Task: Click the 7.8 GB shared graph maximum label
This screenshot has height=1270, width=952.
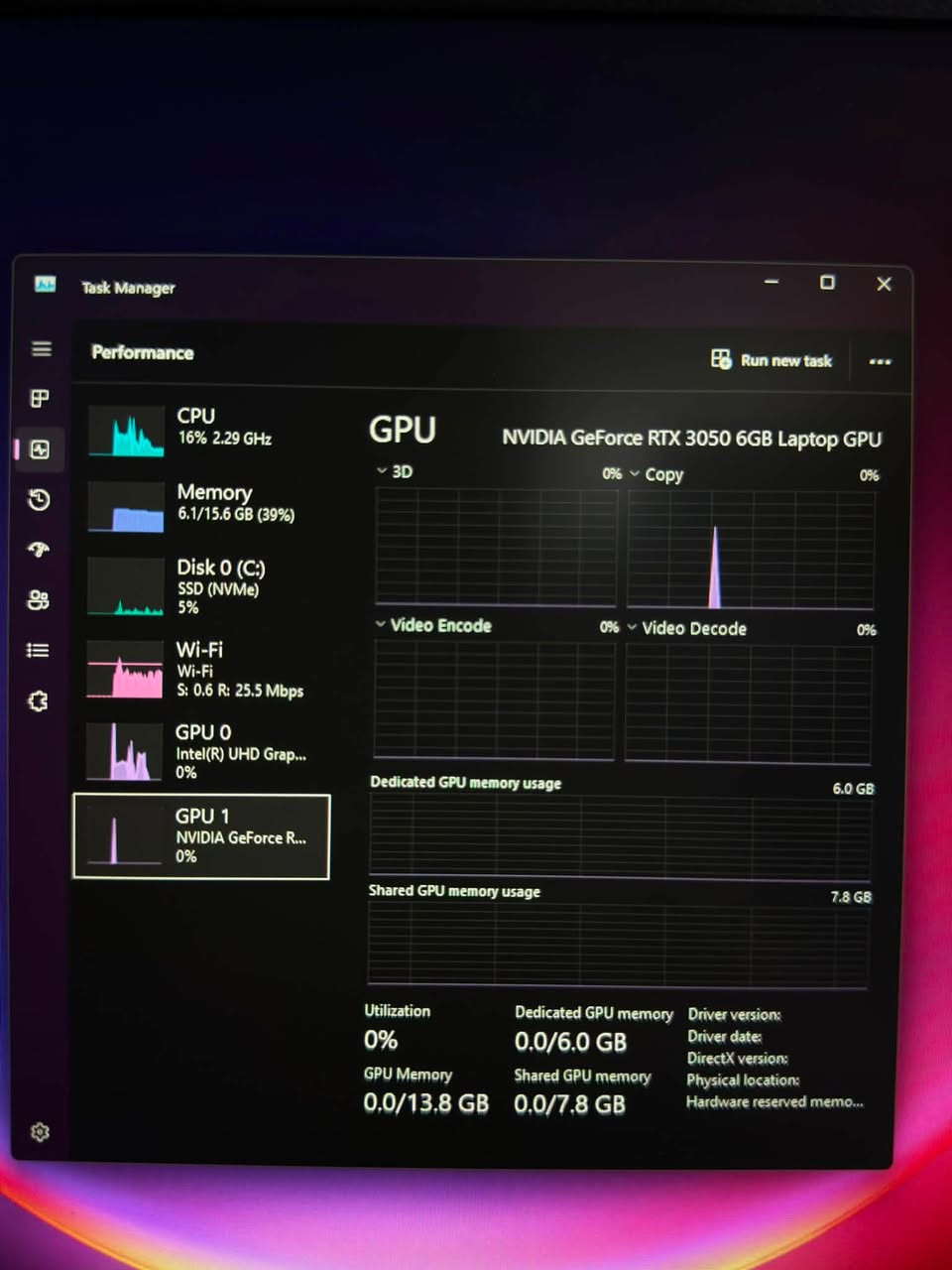Action: (851, 896)
